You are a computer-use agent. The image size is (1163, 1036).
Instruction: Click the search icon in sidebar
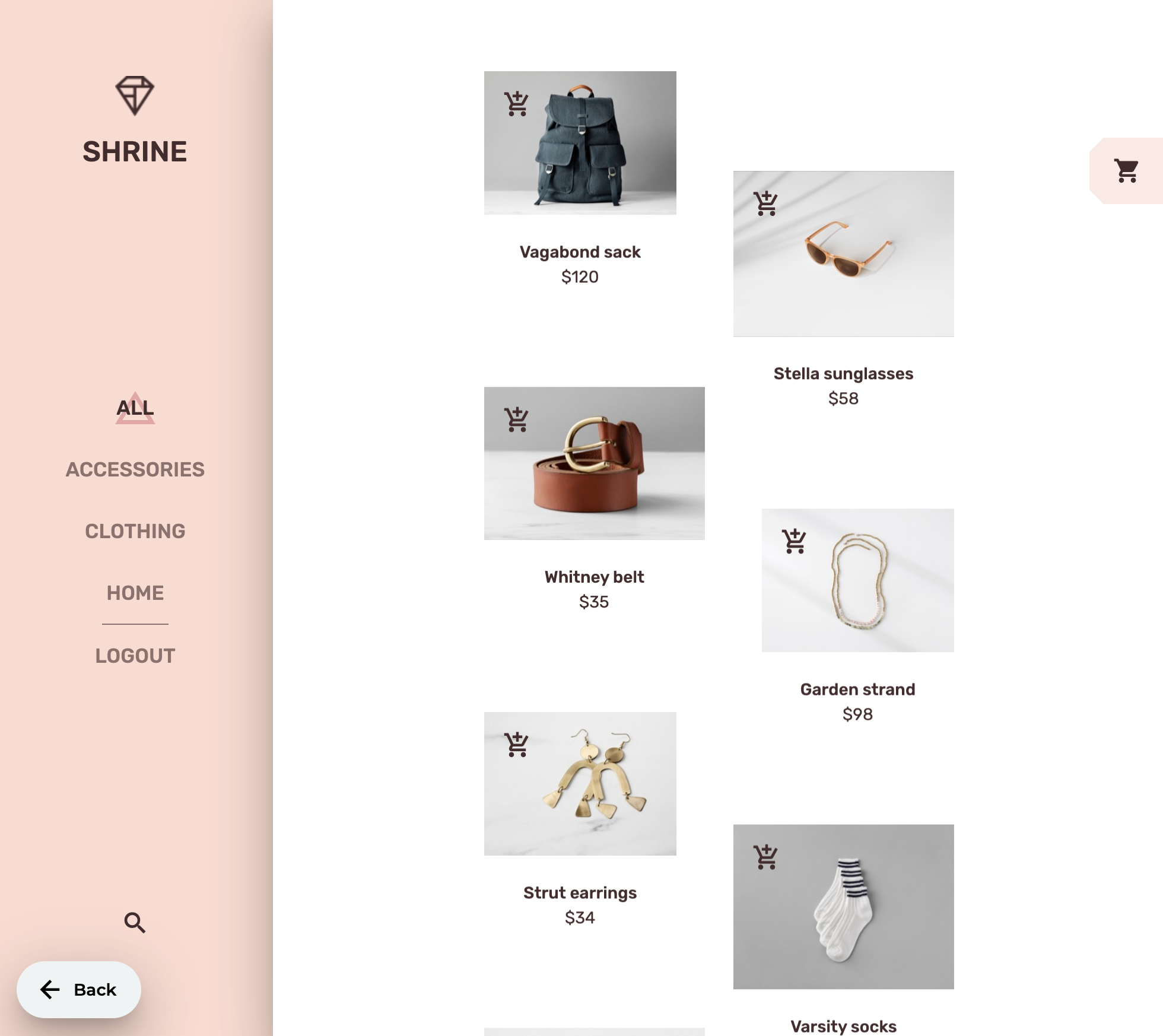(134, 921)
